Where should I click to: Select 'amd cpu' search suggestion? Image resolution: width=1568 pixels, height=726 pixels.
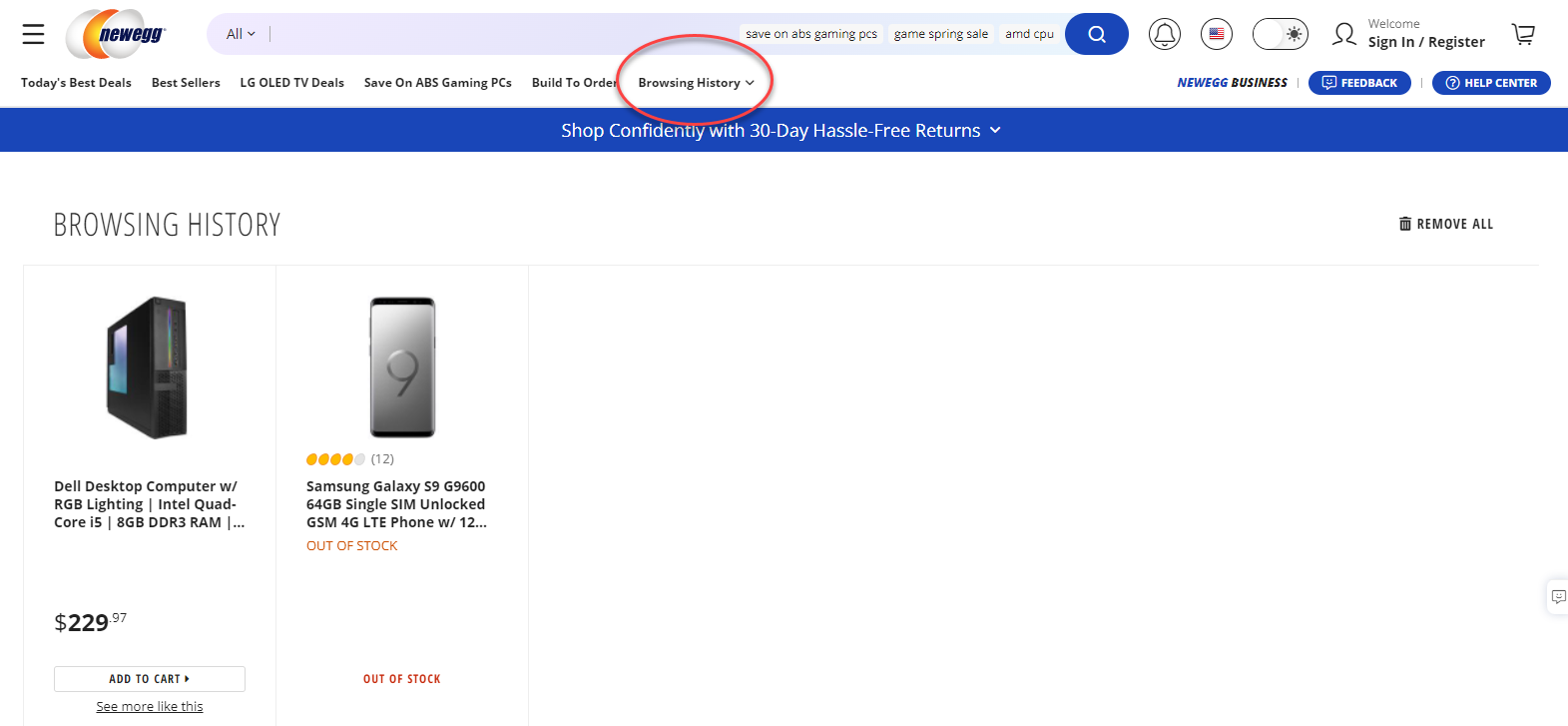[x=1029, y=34]
